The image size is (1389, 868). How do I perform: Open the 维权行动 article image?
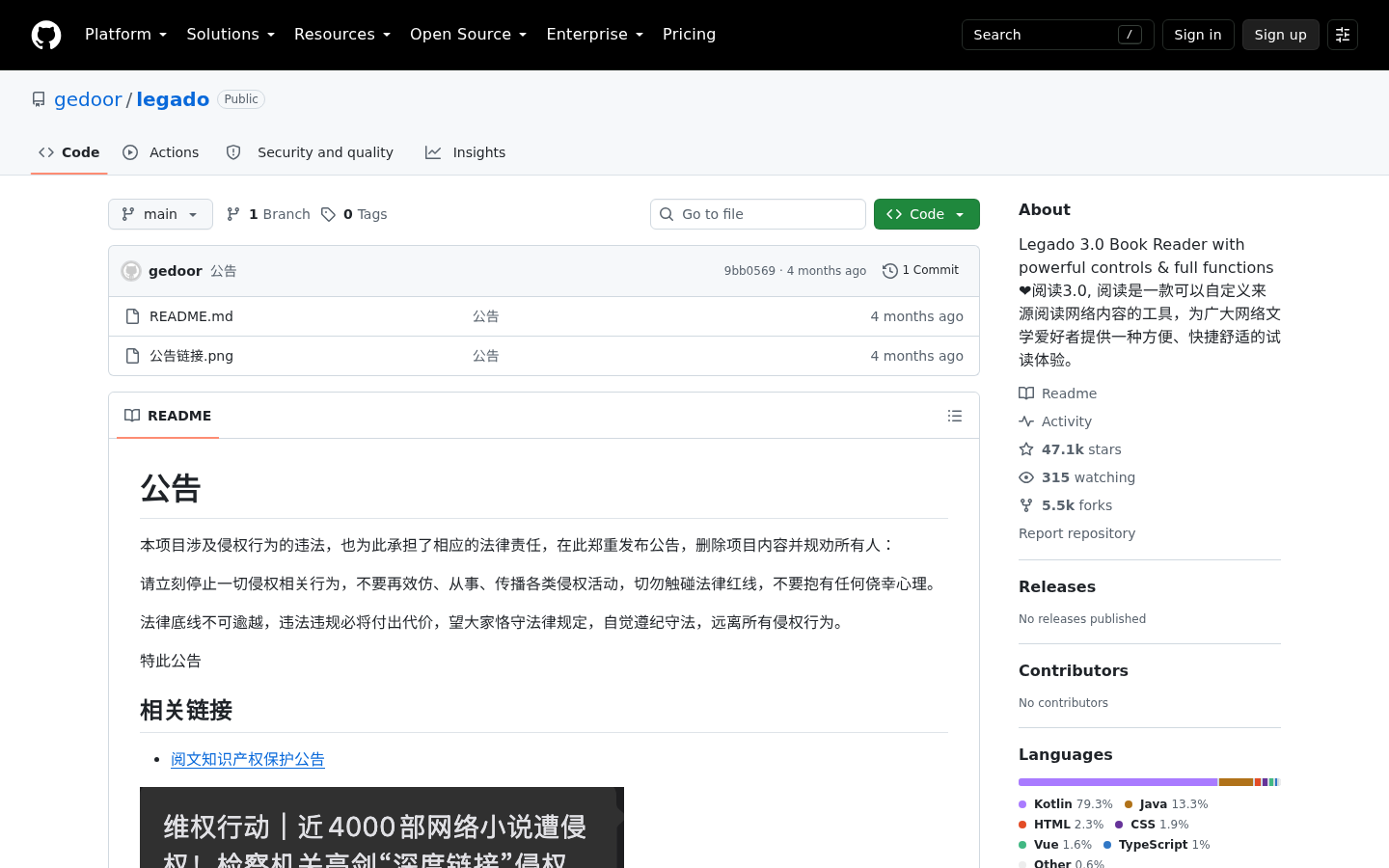tap(382, 827)
